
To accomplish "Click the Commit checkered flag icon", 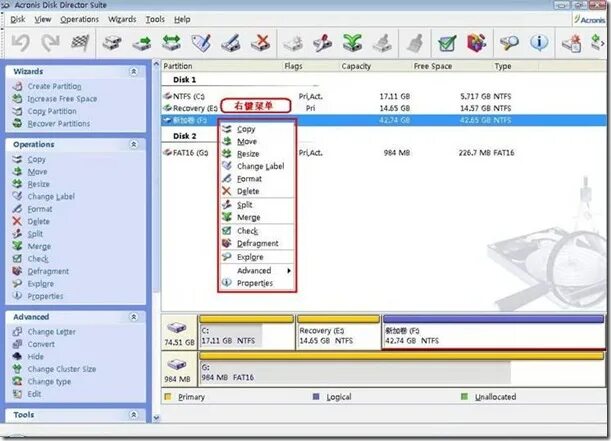I will click(80, 43).
